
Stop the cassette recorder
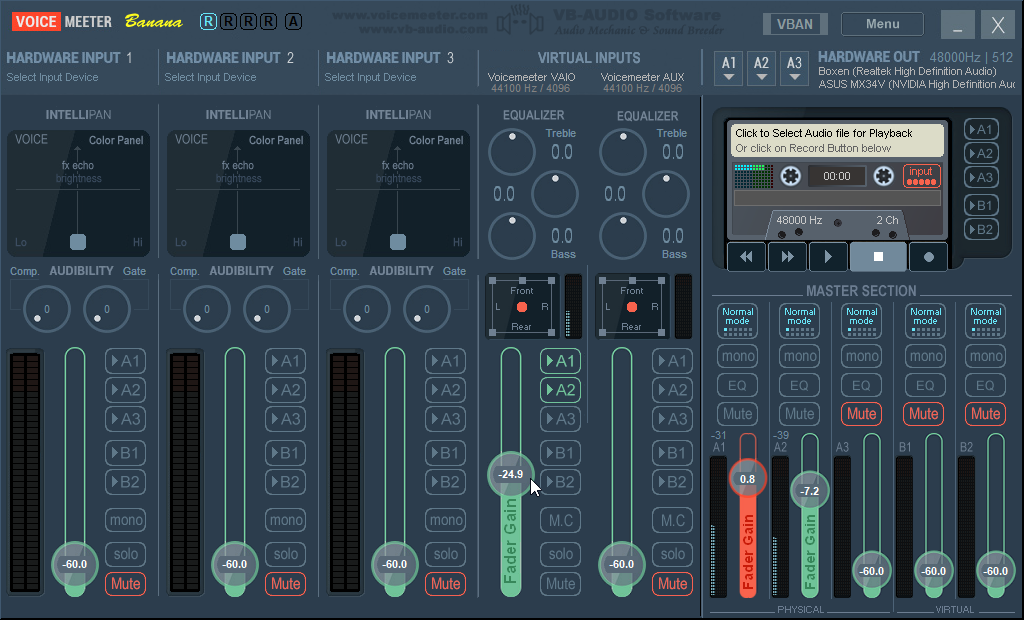[878, 256]
